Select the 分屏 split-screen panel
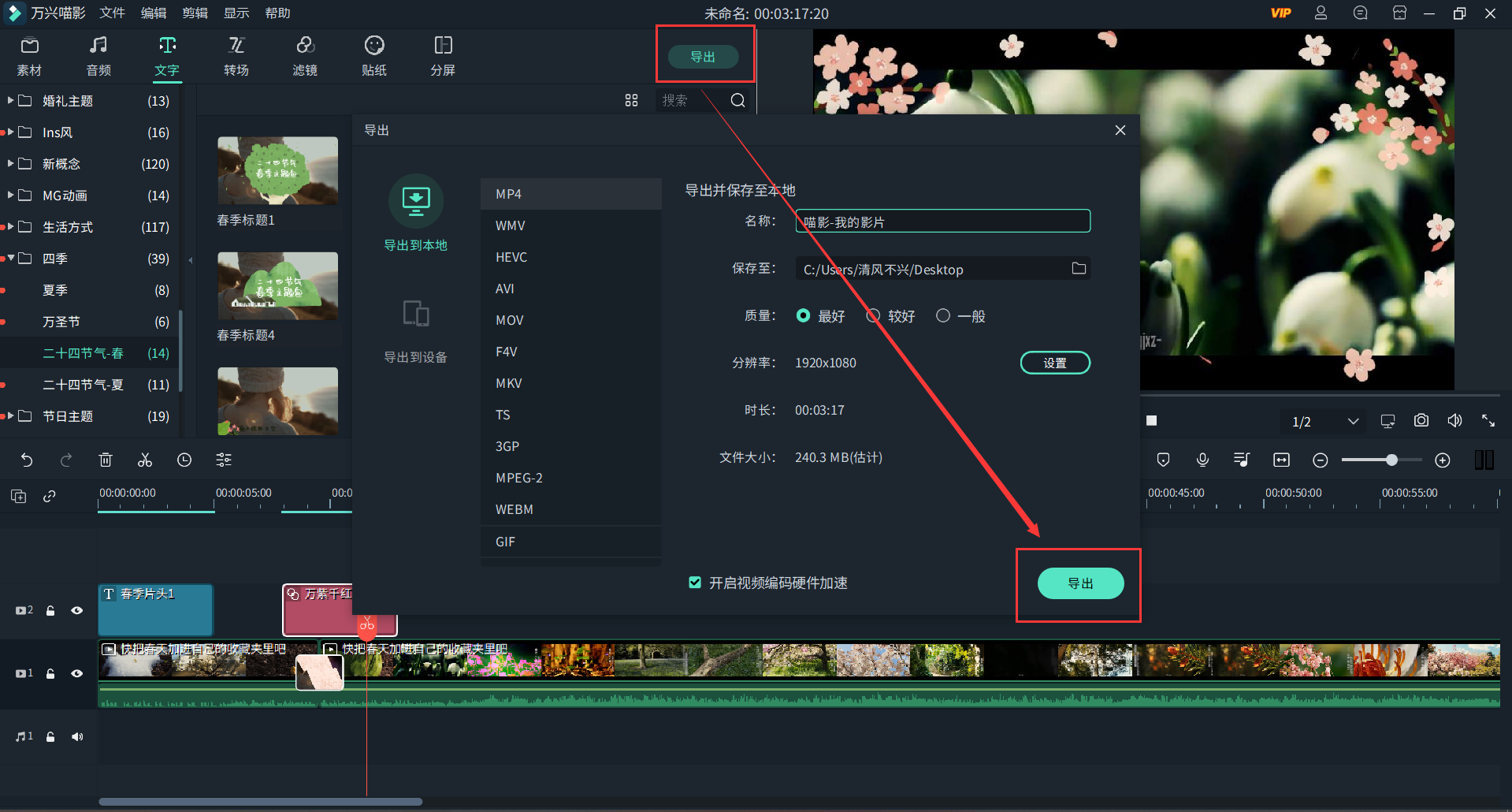 442,55
